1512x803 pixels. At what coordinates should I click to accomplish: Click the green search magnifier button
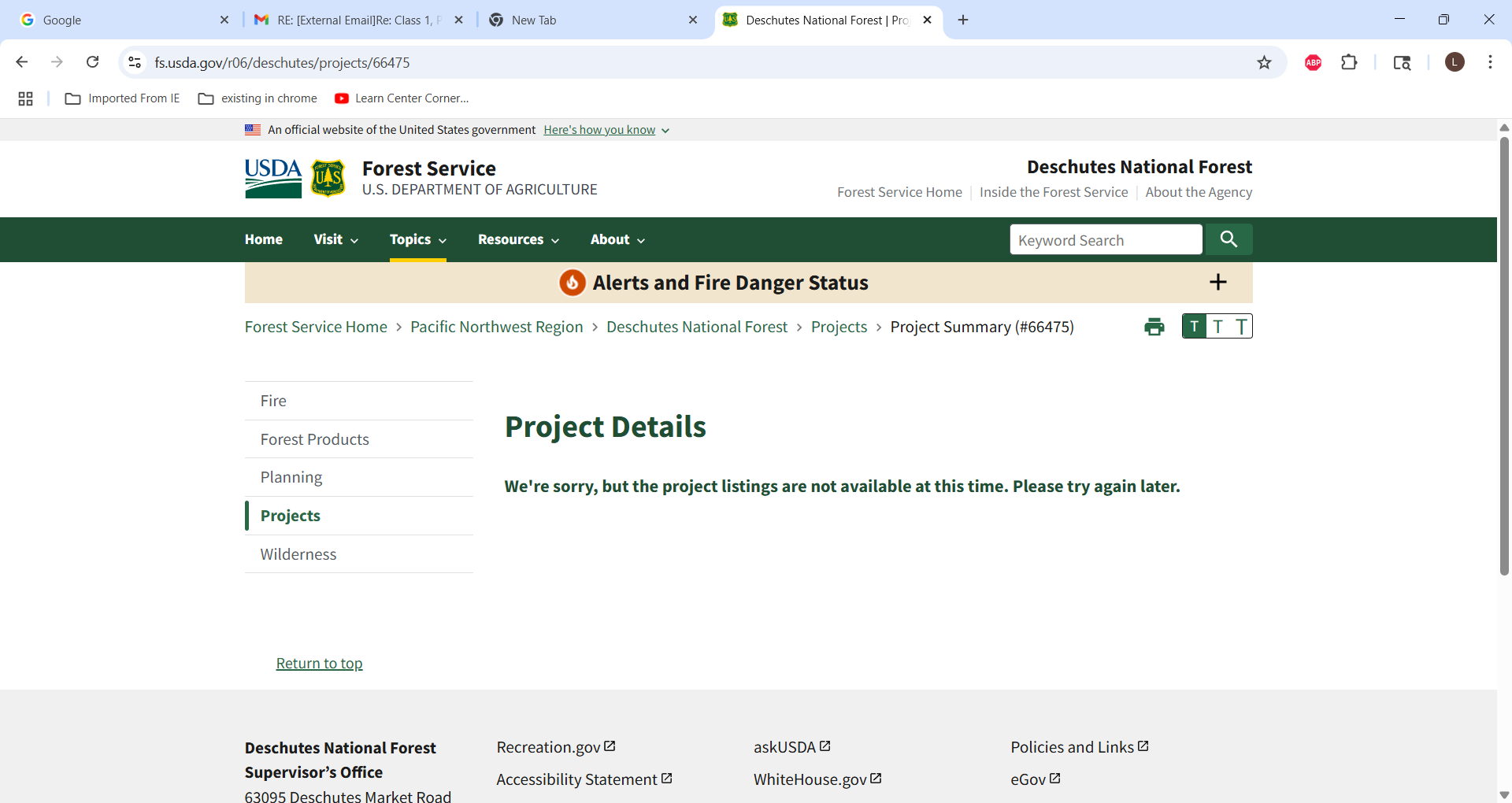tap(1228, 239)
